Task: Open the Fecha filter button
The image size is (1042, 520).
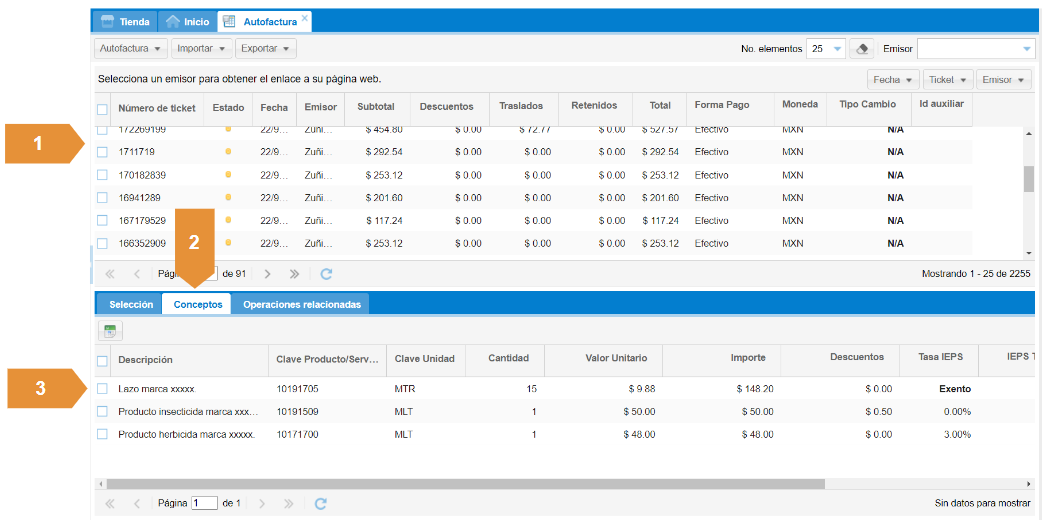Action: pos(893,80)
